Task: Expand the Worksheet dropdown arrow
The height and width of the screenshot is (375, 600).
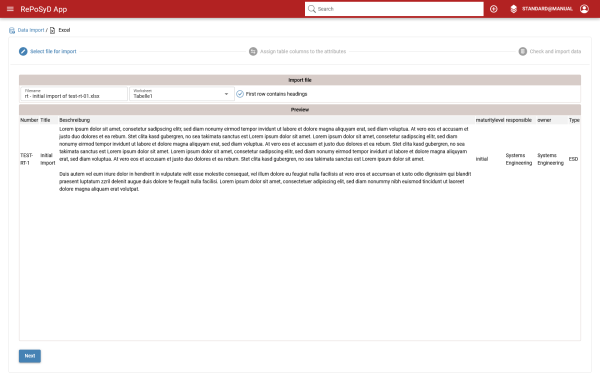Action: click(226, 94)
